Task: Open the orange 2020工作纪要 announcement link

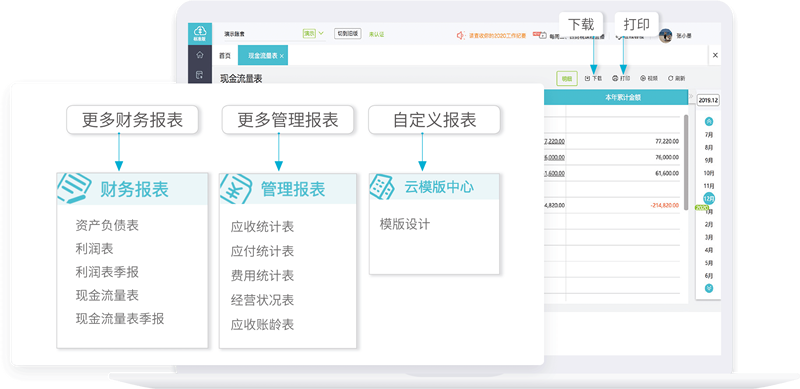Action: tap(497, 36)
